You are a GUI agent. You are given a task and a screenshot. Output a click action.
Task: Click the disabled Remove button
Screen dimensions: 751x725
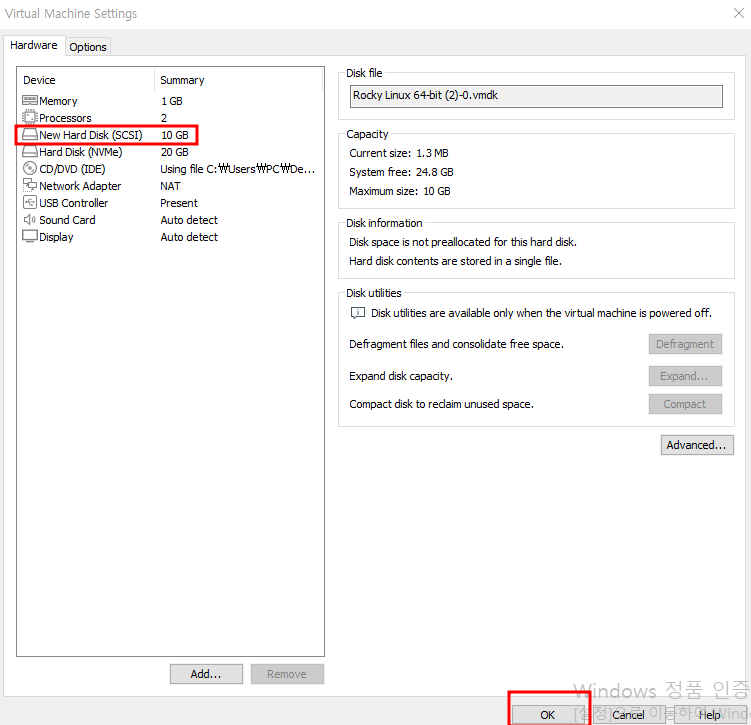pos(287,674)
